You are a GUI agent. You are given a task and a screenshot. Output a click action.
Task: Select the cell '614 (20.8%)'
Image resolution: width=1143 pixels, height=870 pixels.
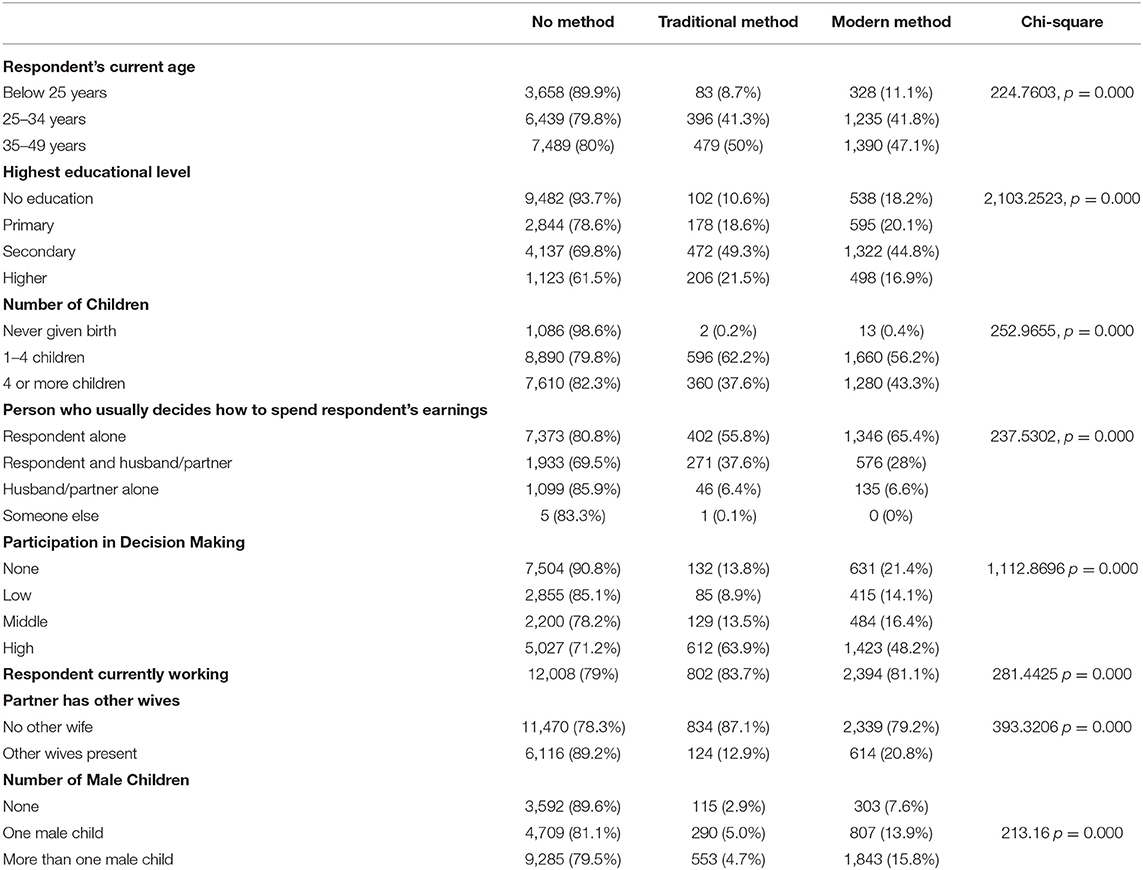point(892,753)
